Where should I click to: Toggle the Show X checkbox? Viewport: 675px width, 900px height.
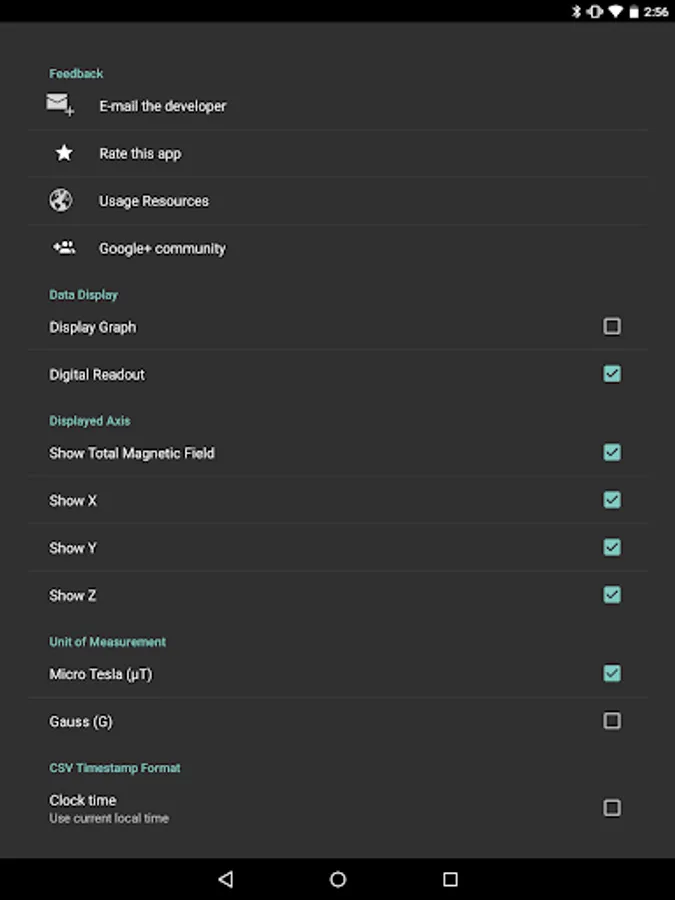pyautogui.click(x=612, y=499)
